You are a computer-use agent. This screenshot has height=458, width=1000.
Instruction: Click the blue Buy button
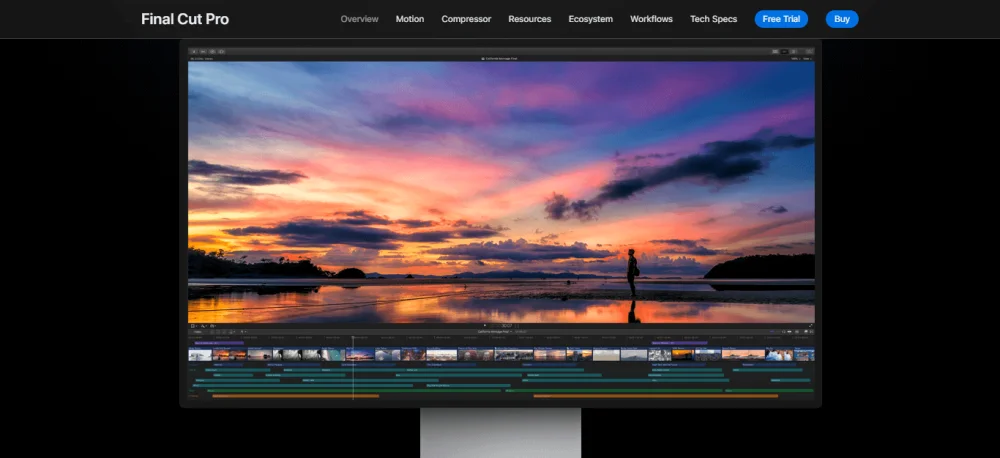click(x=842, y=19)
